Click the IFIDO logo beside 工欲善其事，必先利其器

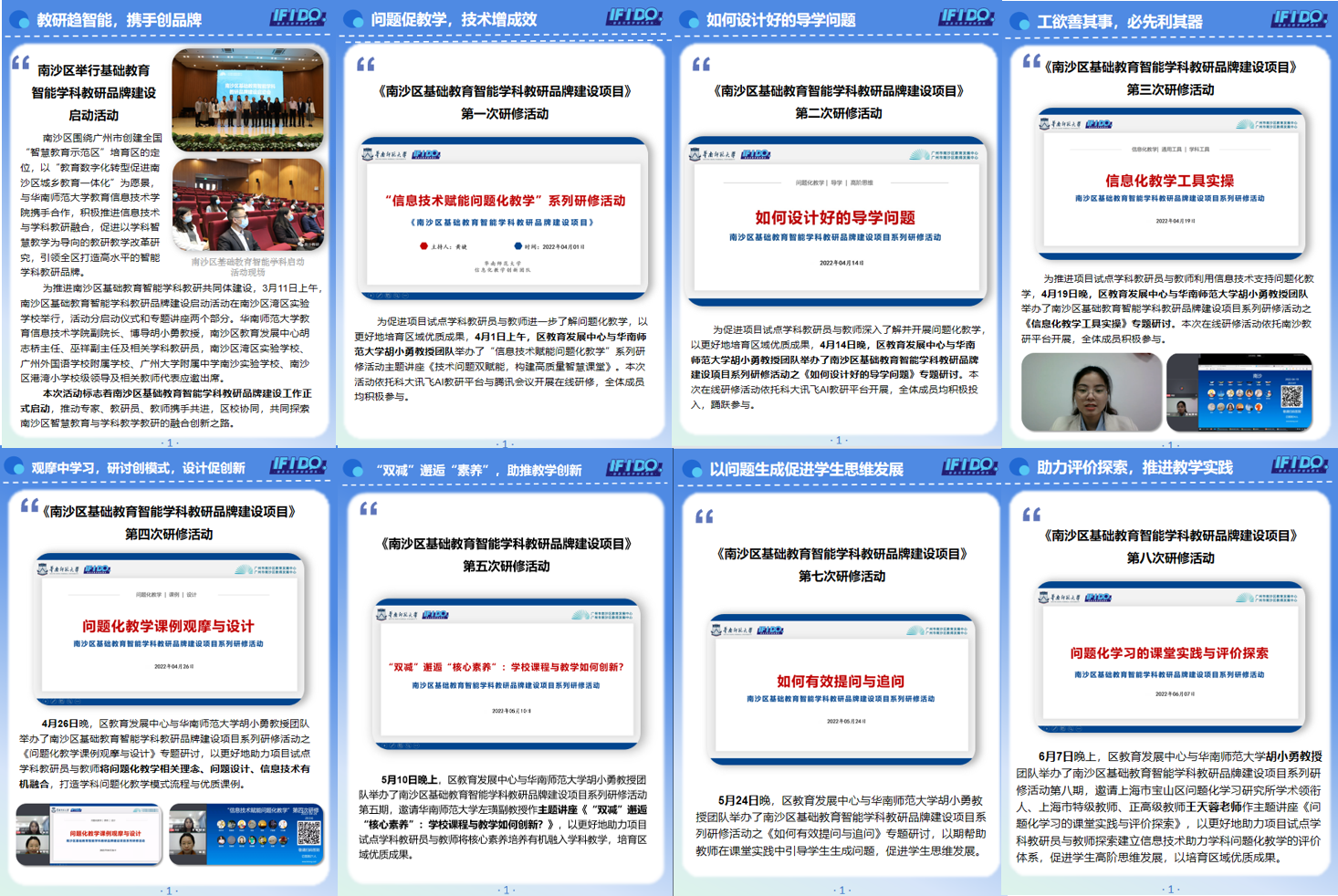[x=1300, y=18]
